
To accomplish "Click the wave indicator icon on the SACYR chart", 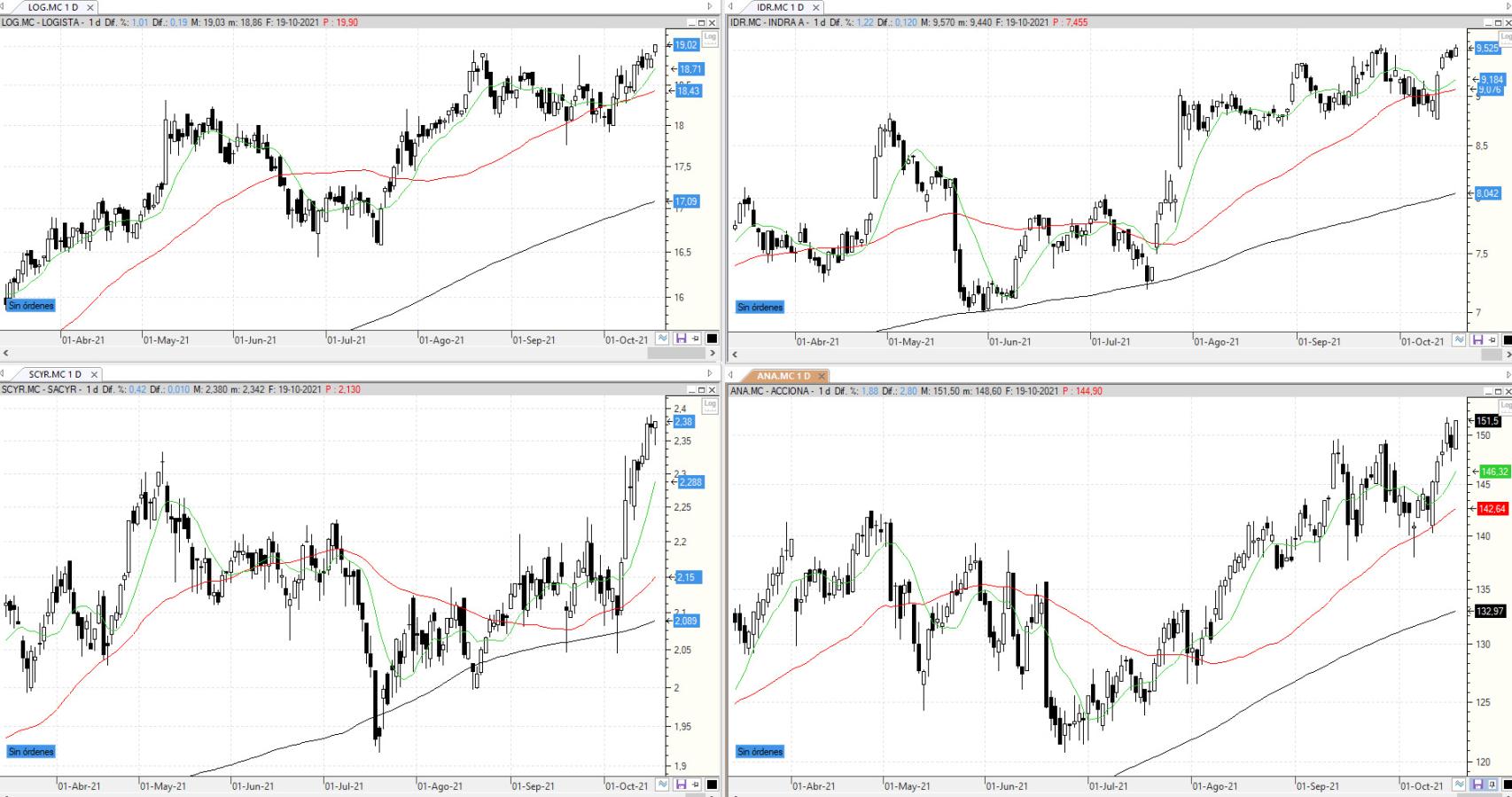I will click(662, 785).
